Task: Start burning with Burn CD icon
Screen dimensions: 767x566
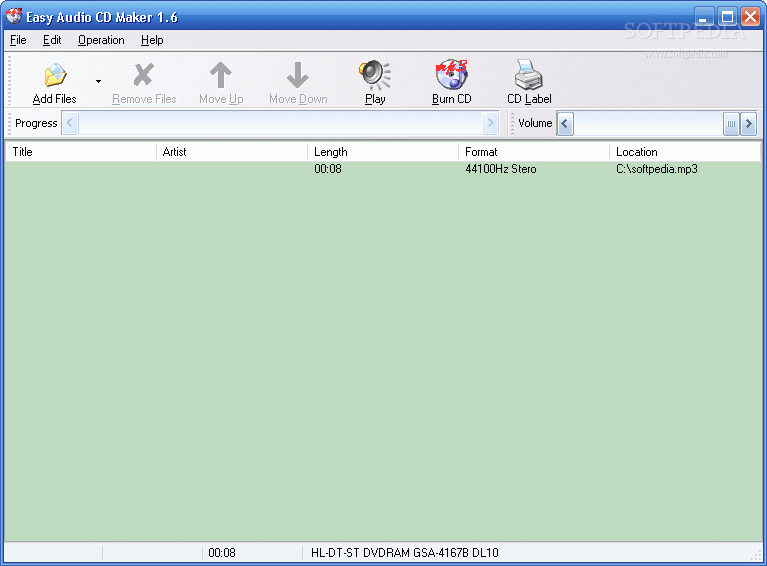Action: (x=451, y=74)
